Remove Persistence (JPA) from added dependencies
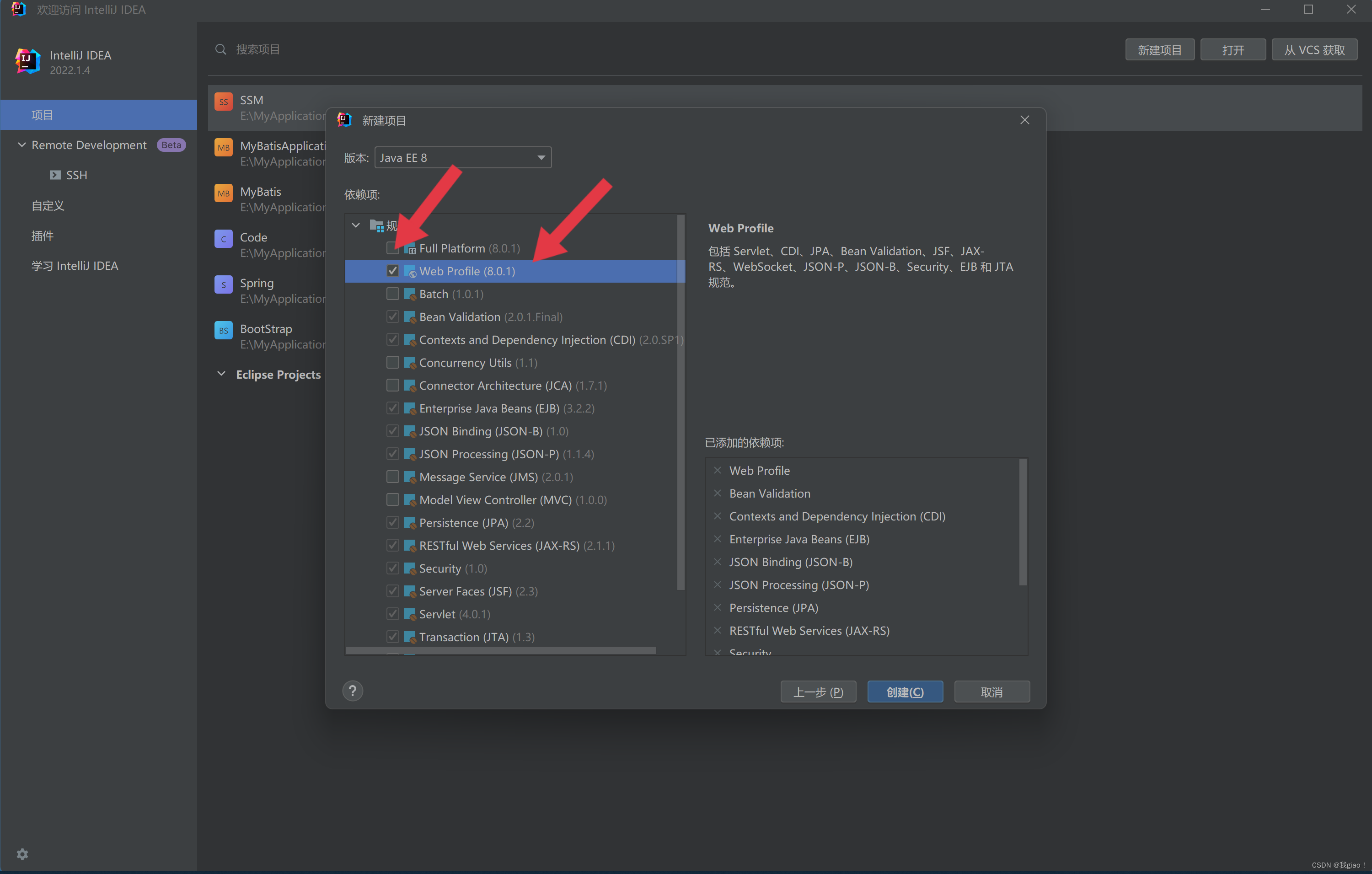The height and width of the screenshot is (874, 1372). [718, 607]
